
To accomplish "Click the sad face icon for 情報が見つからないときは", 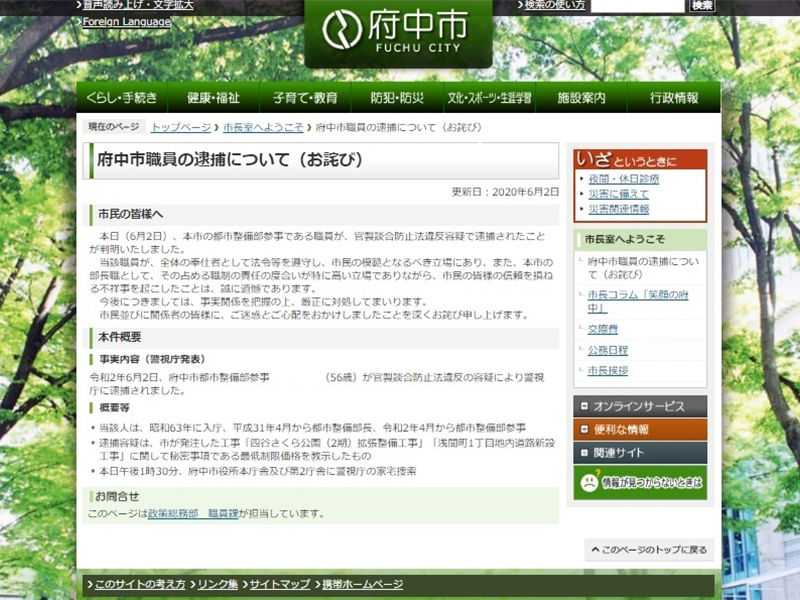I will (x=587, y=482).
